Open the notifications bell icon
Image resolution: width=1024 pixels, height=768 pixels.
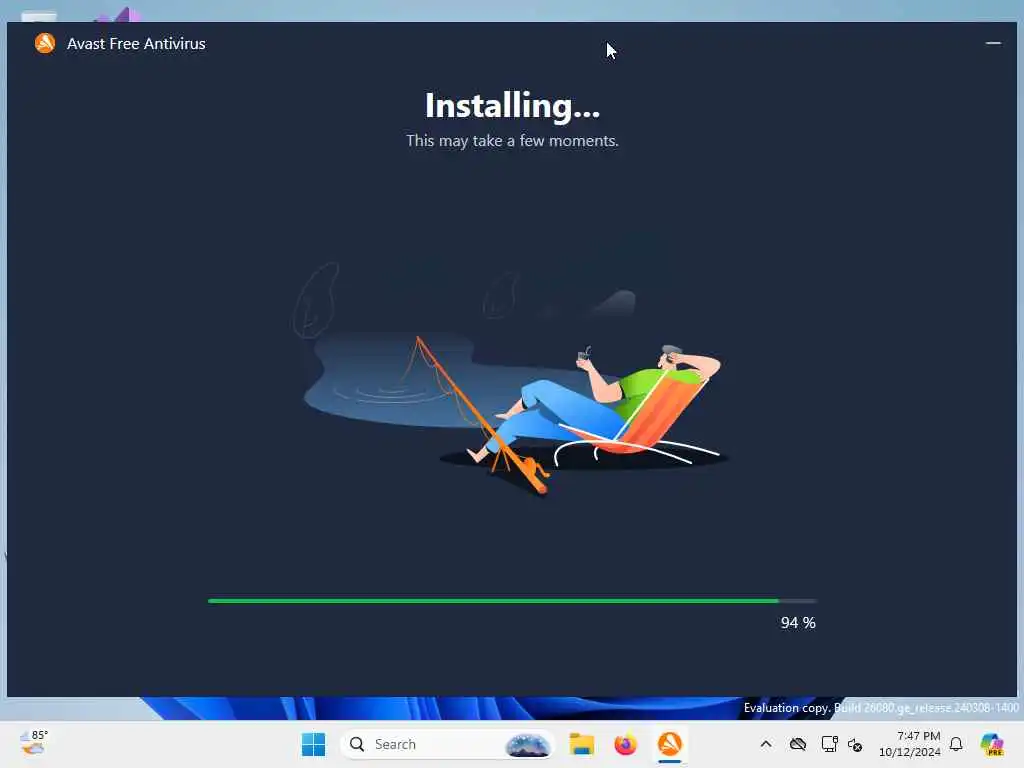[955, 744]
